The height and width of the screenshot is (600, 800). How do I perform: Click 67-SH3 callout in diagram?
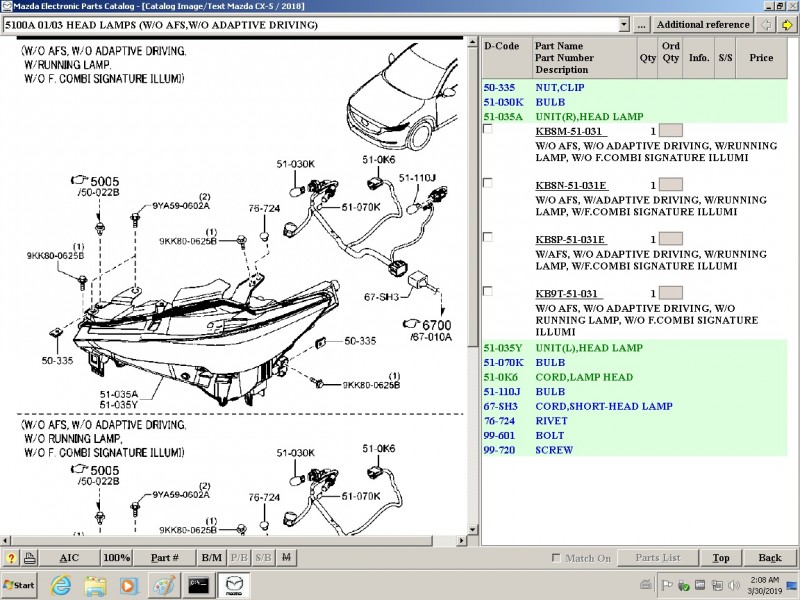381,296
